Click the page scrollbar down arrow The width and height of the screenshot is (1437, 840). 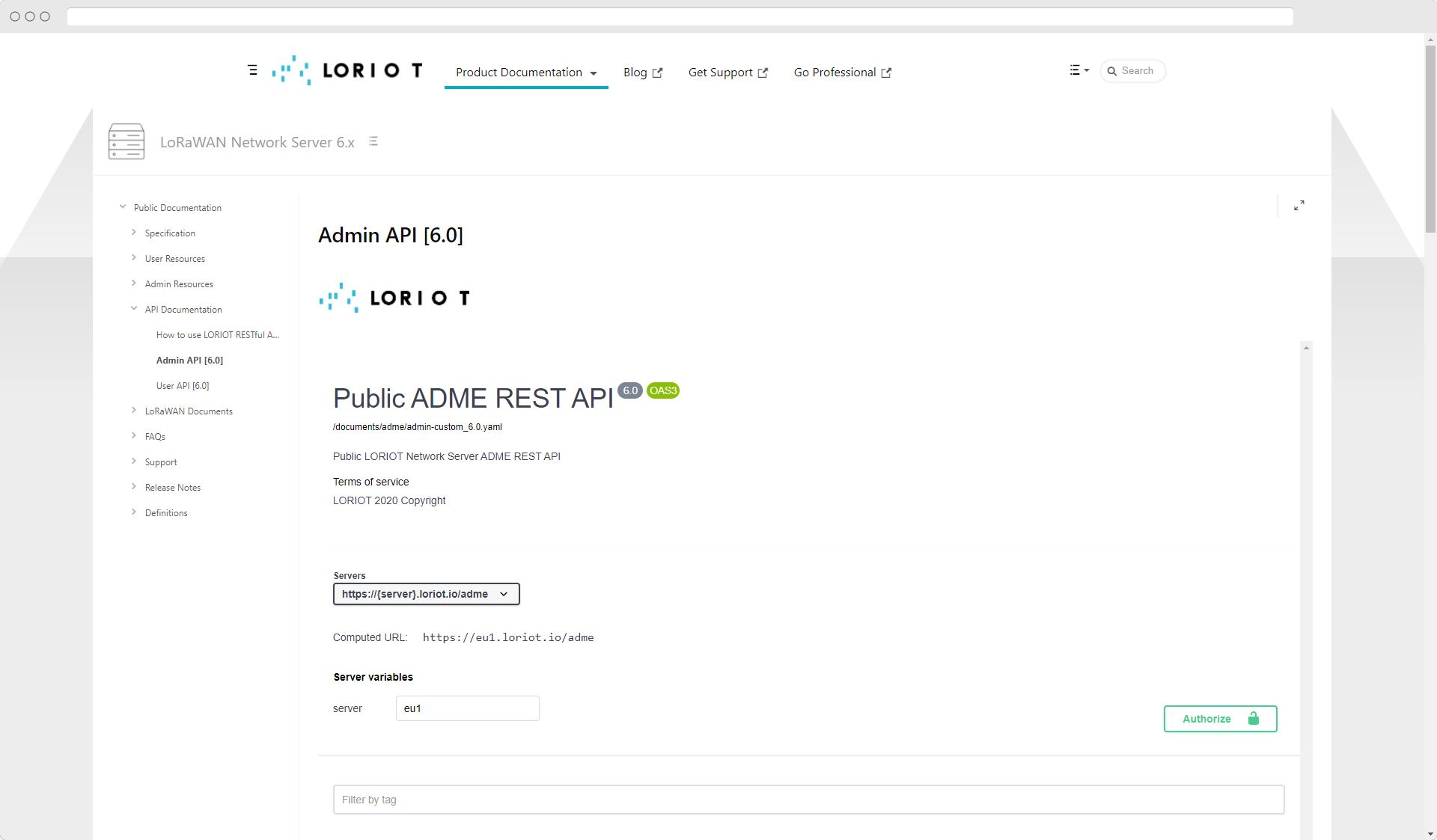pyautogui.click(x=1430, y=833)
